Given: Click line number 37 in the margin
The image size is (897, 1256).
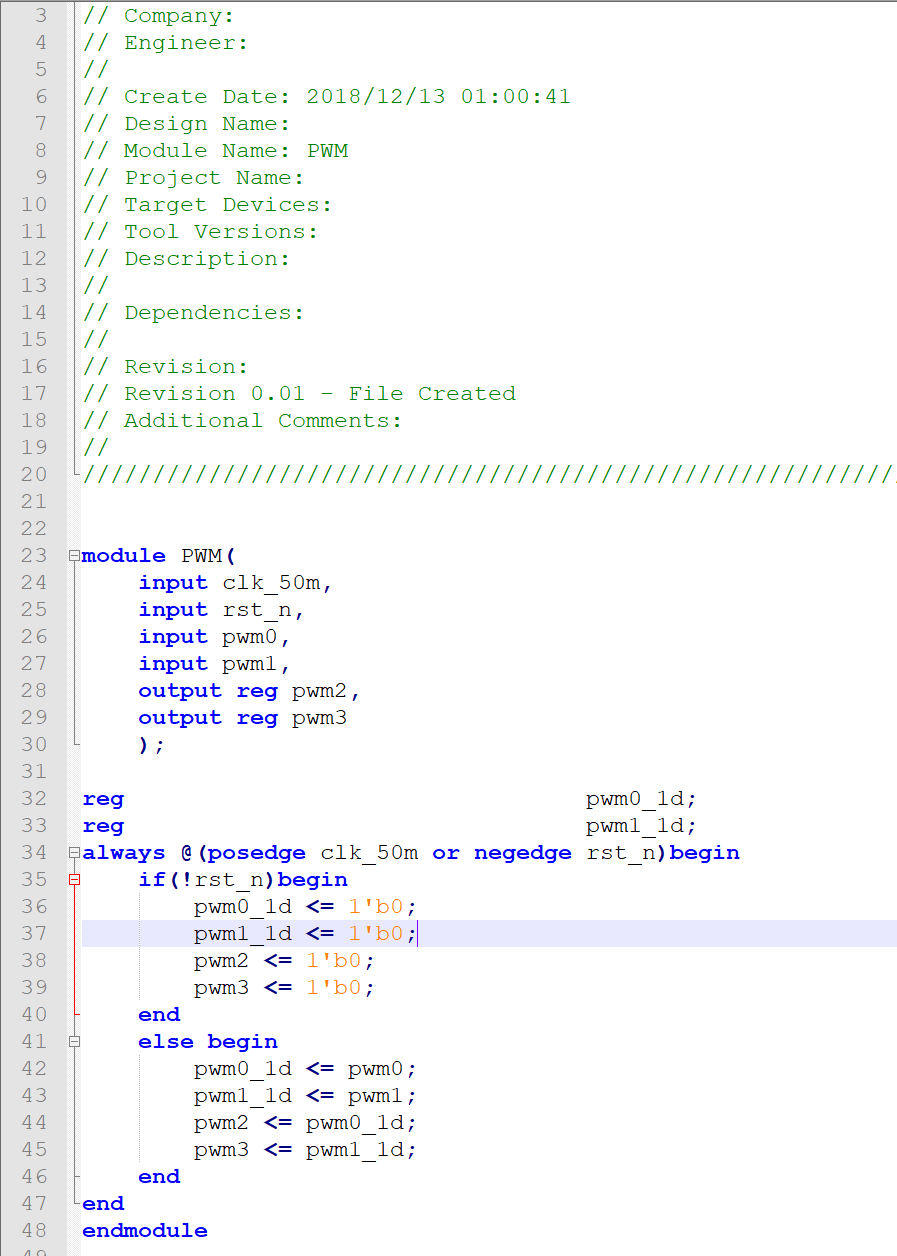Looking at the screenshot, I should point(34,933).
